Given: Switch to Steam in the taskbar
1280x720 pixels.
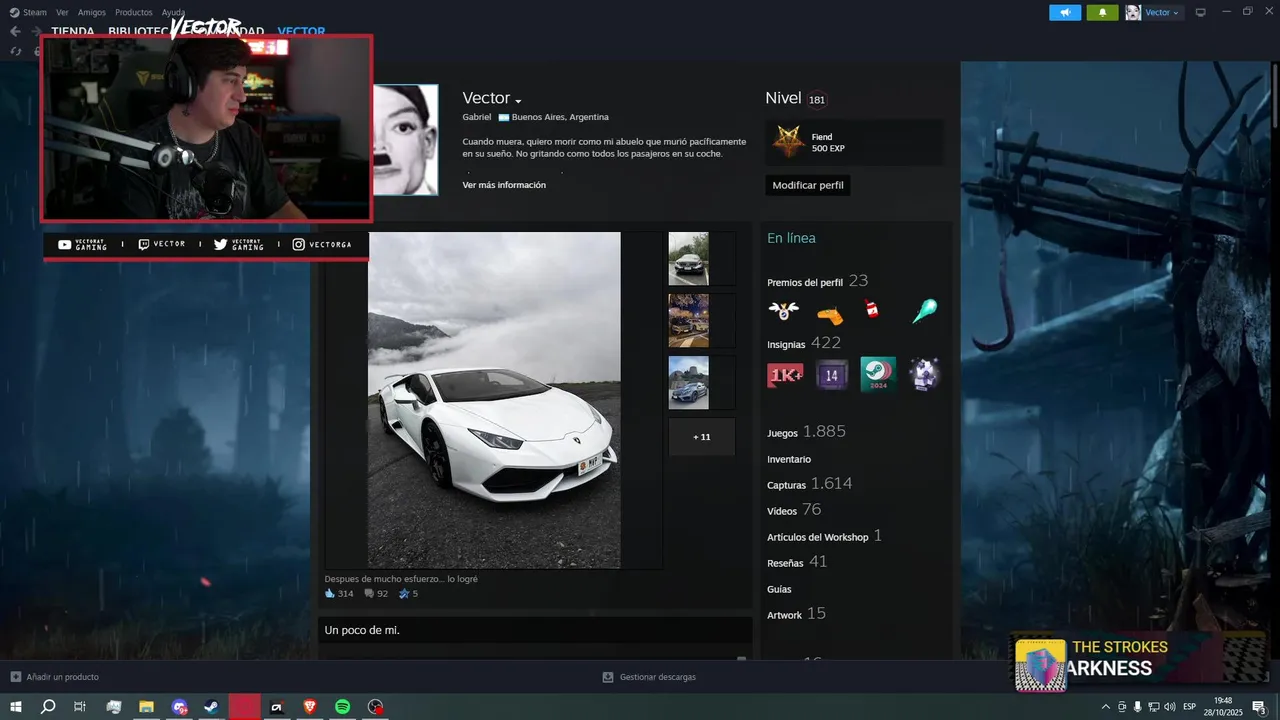Looking at the screenshot, I should tap(212, 707).
